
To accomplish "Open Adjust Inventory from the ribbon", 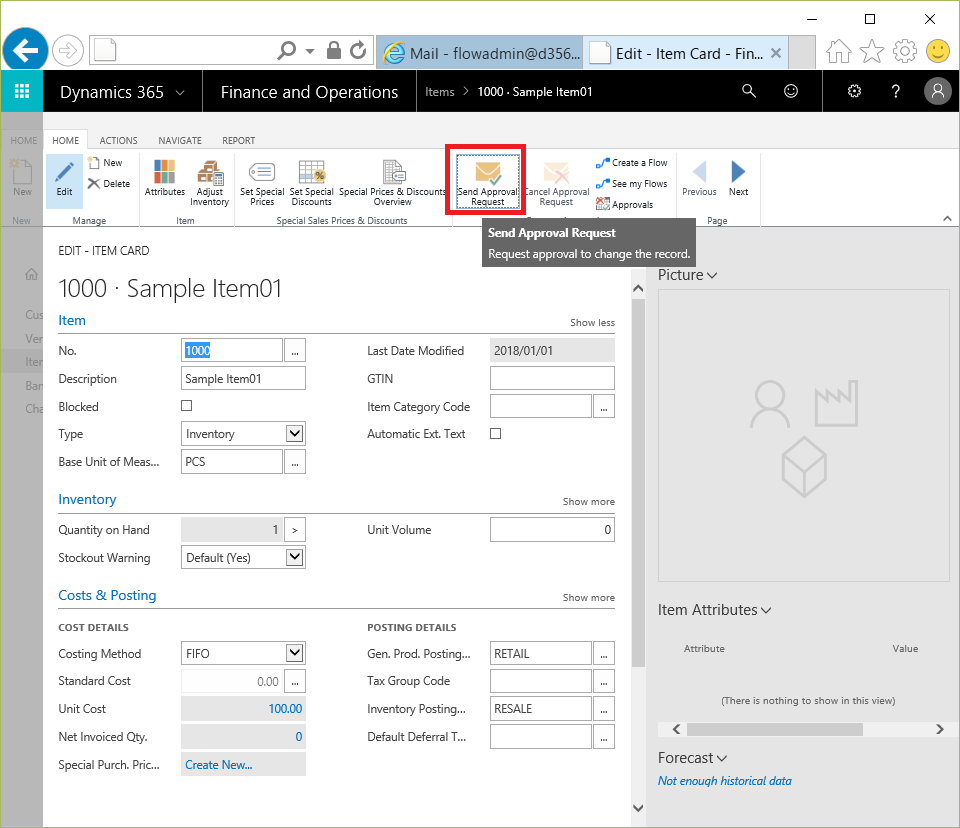I will click(209, 183).
